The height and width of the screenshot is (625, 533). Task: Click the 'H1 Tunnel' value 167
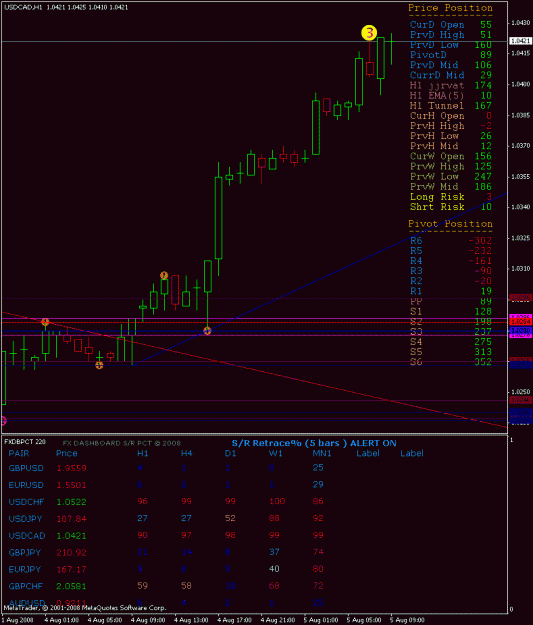[x=483, y=106]
